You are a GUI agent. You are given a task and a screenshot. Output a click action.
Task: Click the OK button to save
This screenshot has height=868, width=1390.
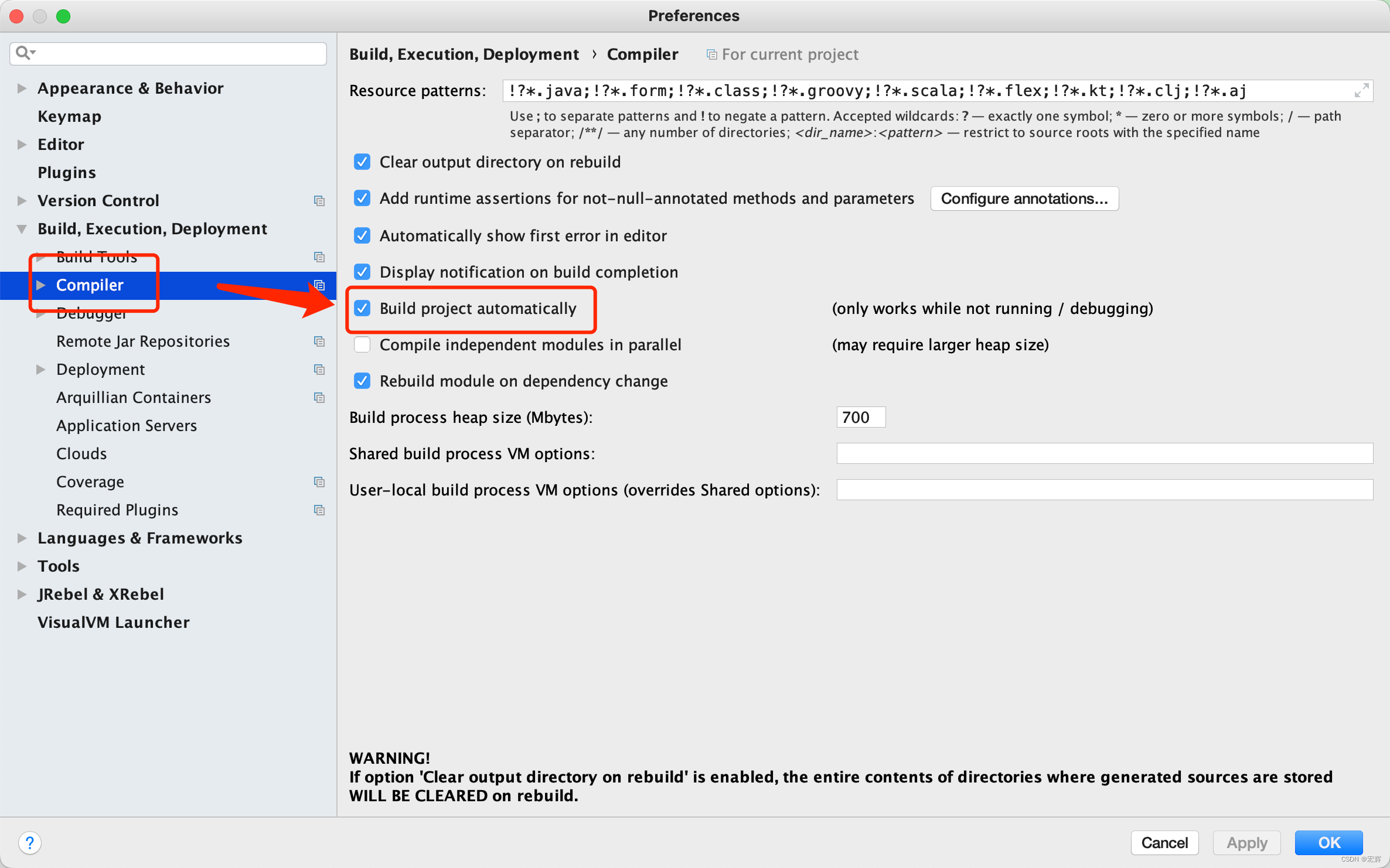click(1331, 840)
